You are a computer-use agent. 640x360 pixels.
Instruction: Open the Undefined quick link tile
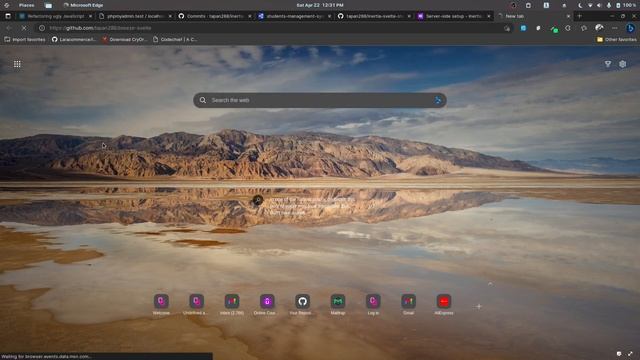pyautogui.click(x=196, y=304)
